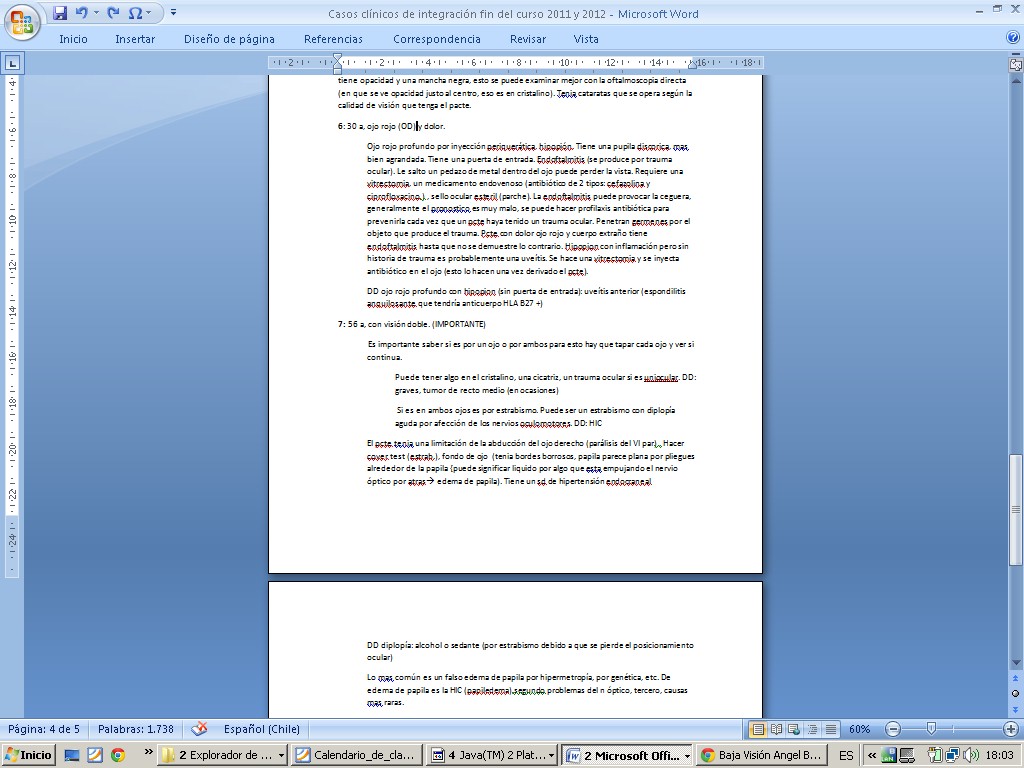Click the Español (Chile) language indicator

pyautogui.click(x=259, y=729)
